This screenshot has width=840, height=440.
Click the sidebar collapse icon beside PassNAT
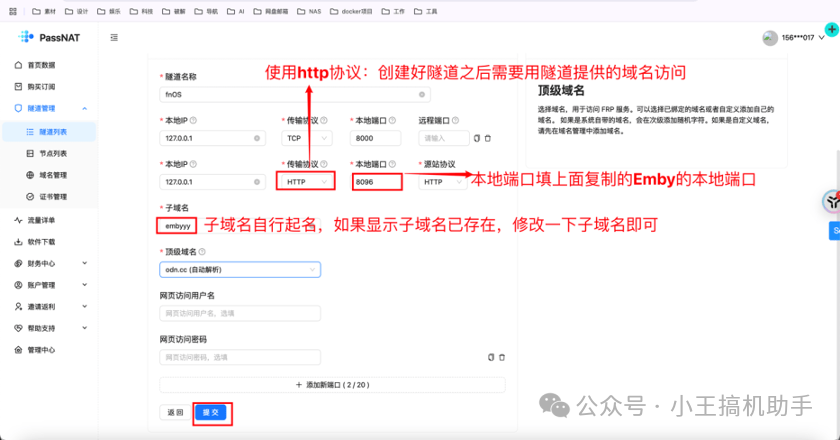tap(113, 37)
